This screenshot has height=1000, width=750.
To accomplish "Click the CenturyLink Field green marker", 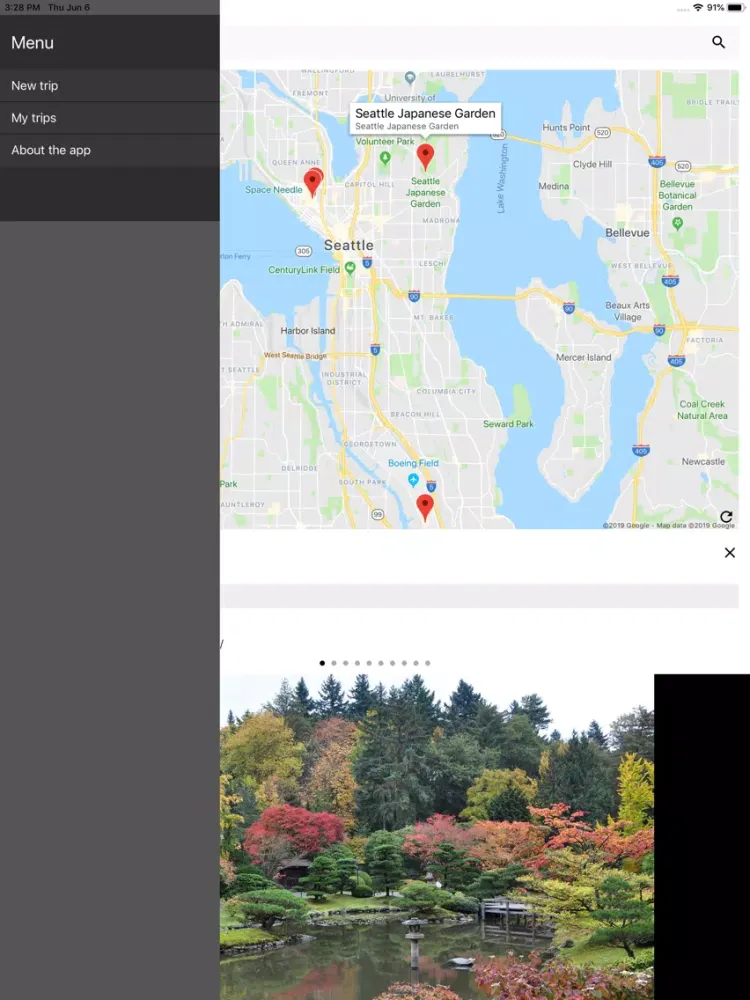I will click(350, 268).
